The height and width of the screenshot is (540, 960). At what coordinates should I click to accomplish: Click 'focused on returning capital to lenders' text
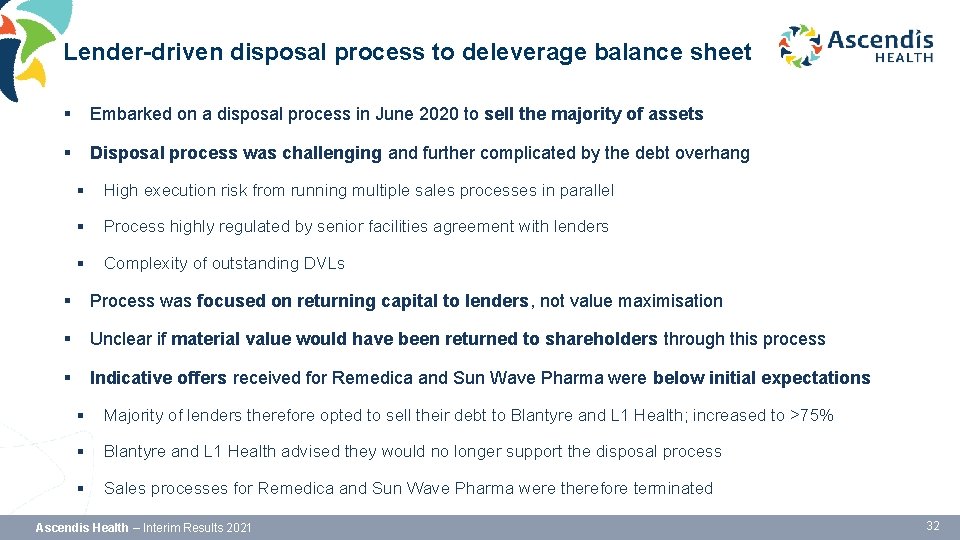click(x=362, y=301)
